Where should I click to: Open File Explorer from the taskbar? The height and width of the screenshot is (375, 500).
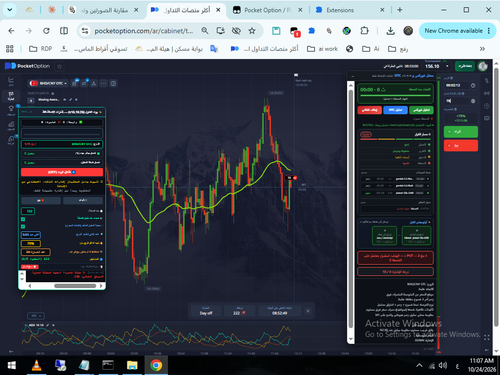[x=132, y=365]
